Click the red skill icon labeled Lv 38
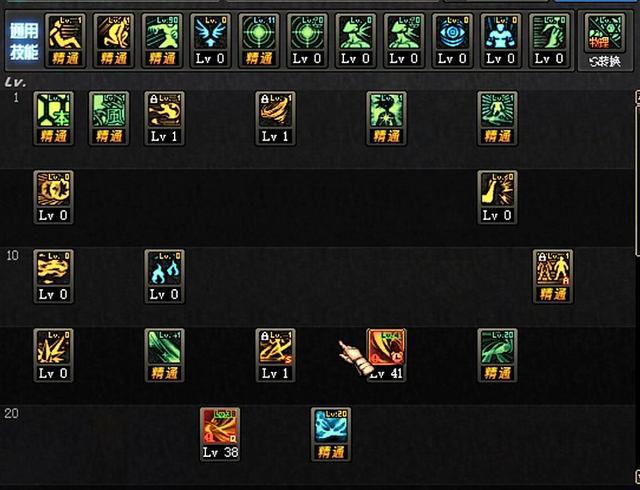This screenshot has height=490, width=640. 220,434
